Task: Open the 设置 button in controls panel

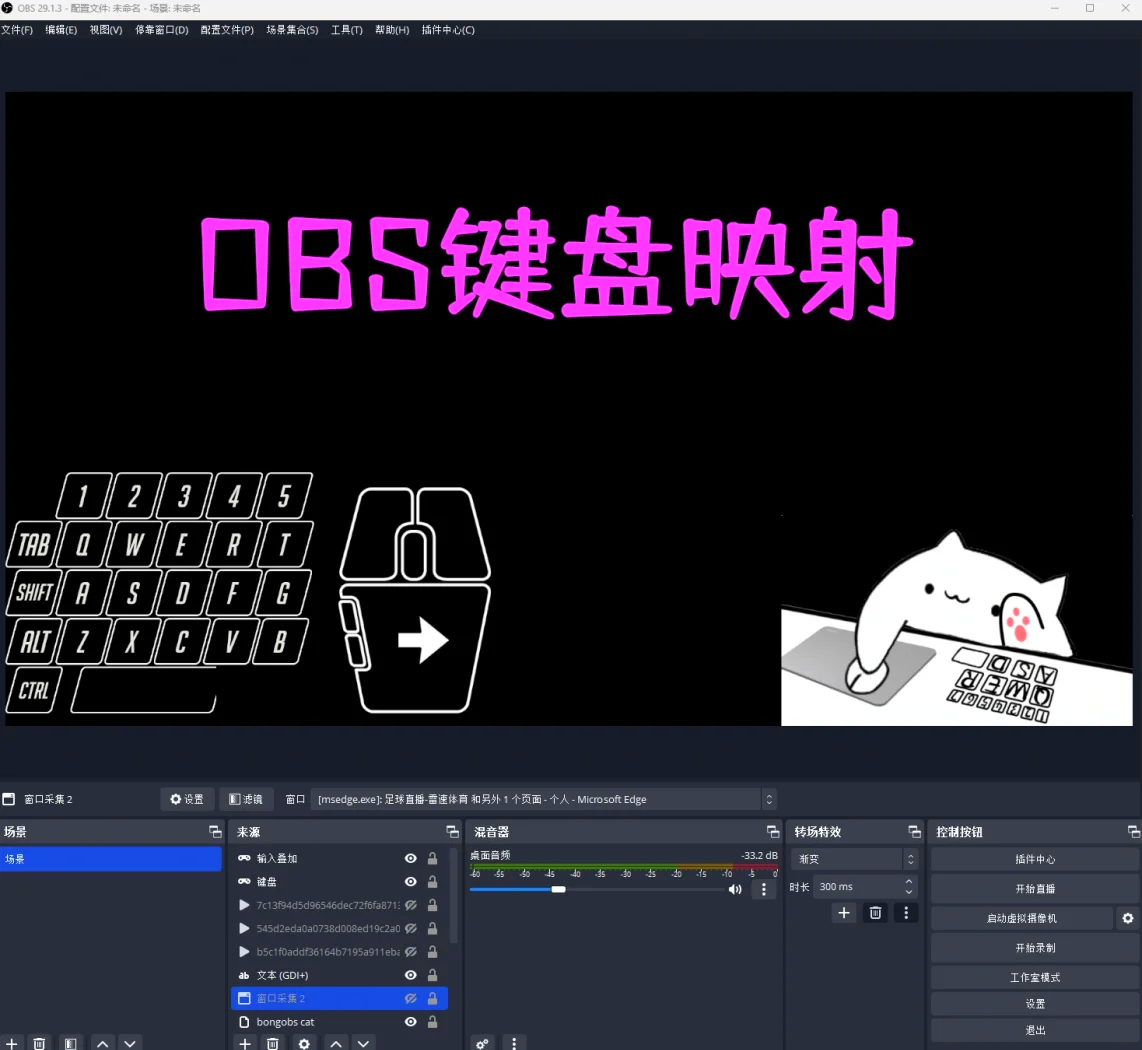Action: point(1035,1003)
